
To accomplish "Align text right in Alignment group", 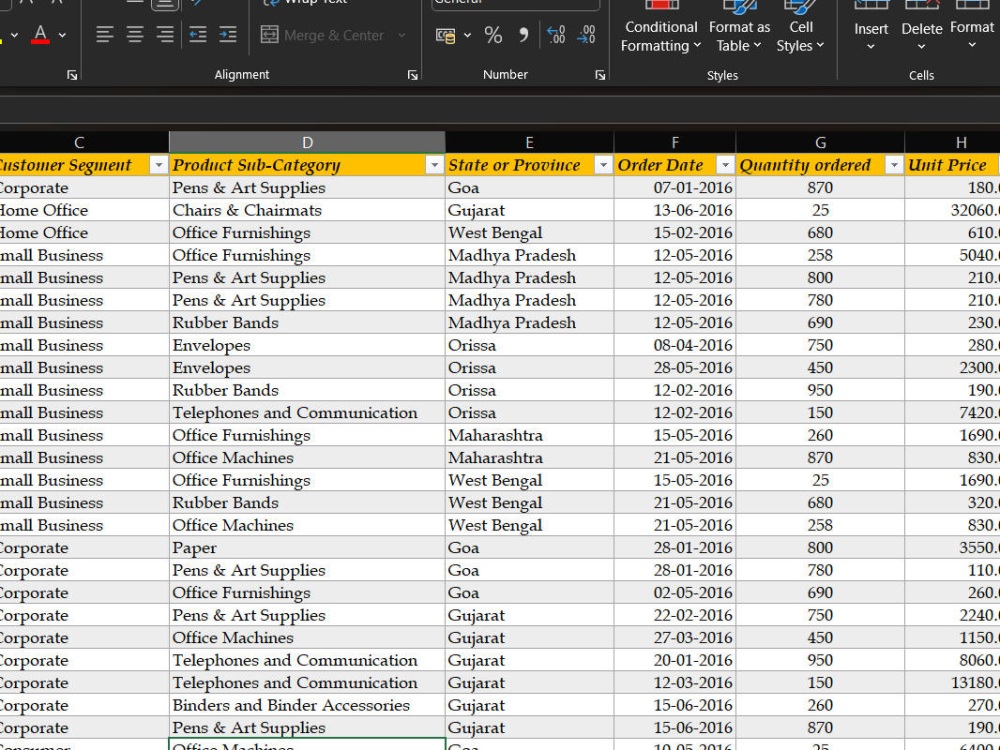I will point(165,34).
